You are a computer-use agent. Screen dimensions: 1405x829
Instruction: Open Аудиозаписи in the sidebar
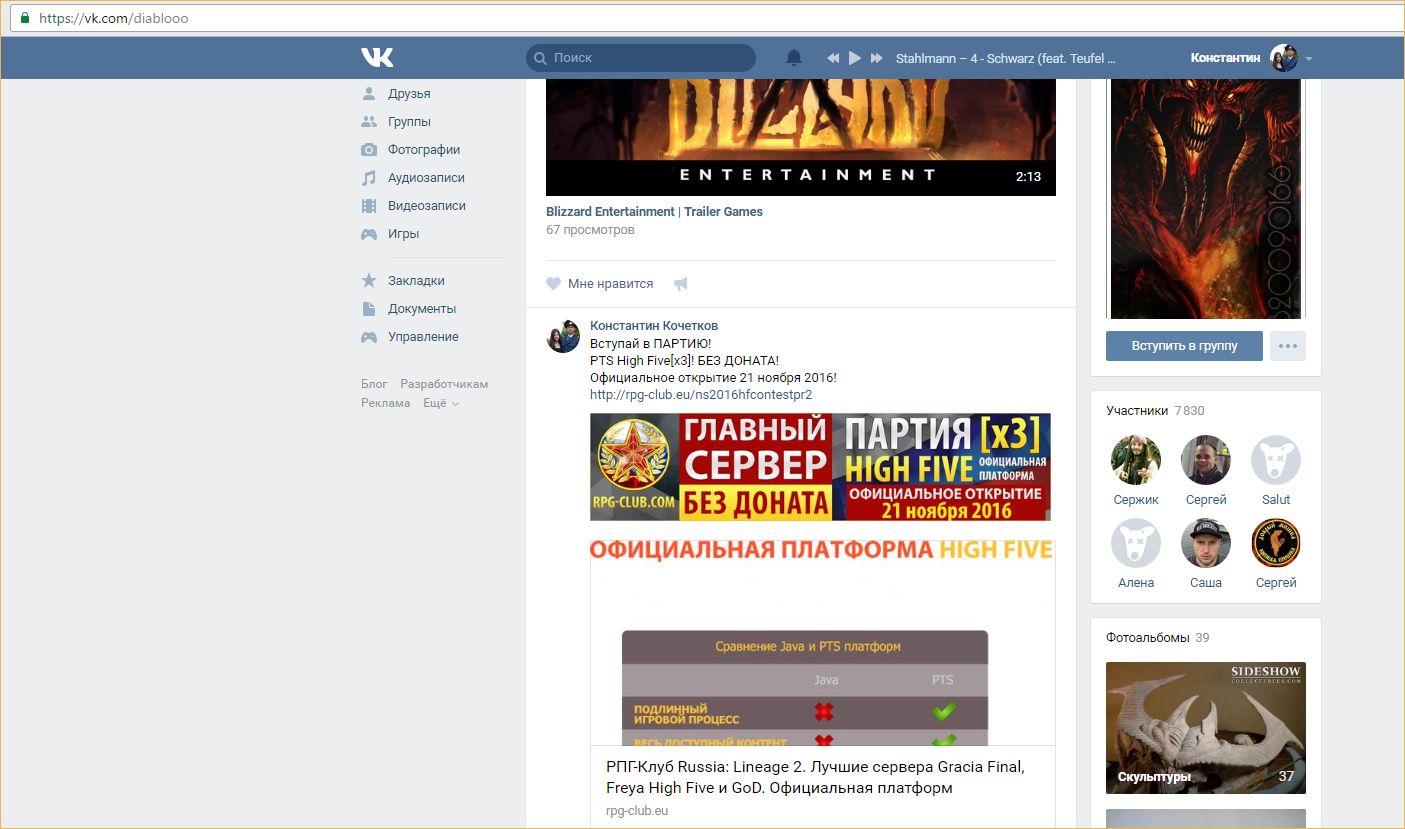click(426, 178)
